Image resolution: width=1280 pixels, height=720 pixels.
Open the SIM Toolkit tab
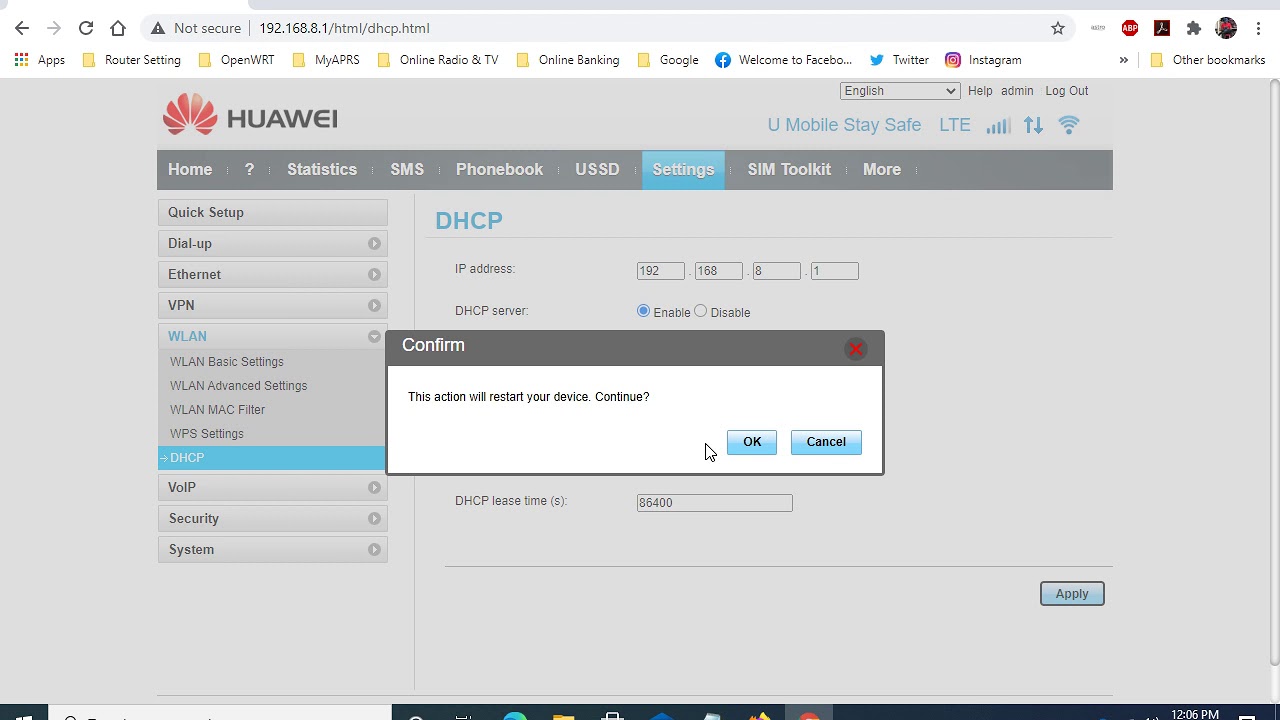[x=789, y=170]
